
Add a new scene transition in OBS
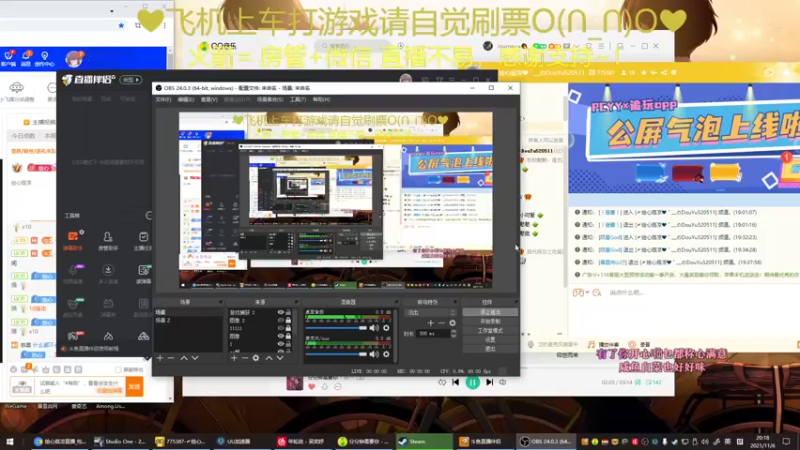431,323
